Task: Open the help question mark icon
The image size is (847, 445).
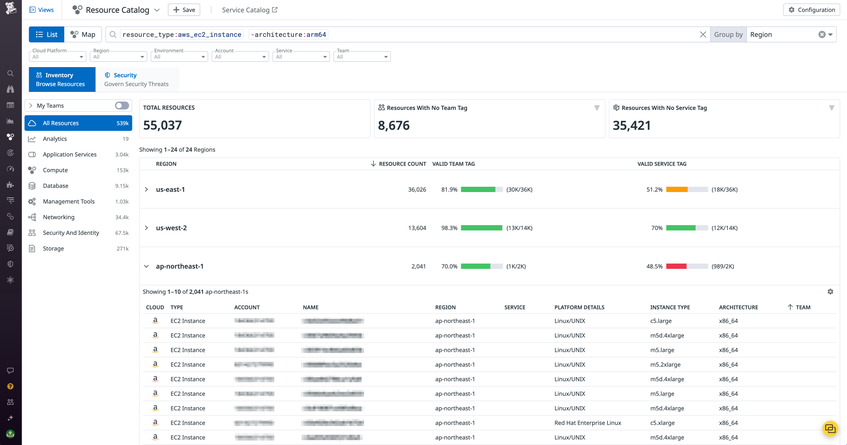Action: click(10, 387)
